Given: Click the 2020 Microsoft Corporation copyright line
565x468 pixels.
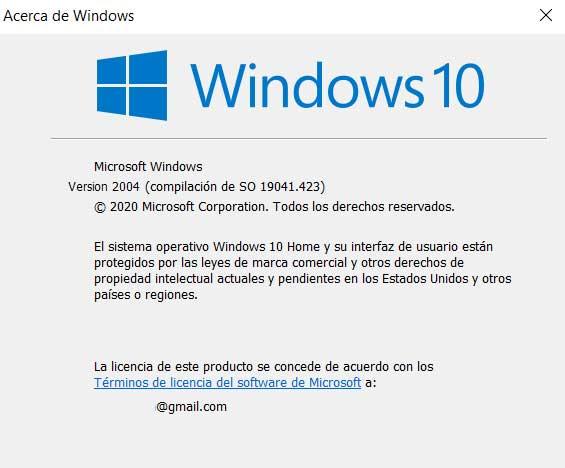Looking at the screenshot, I should [x=274, y=207].
